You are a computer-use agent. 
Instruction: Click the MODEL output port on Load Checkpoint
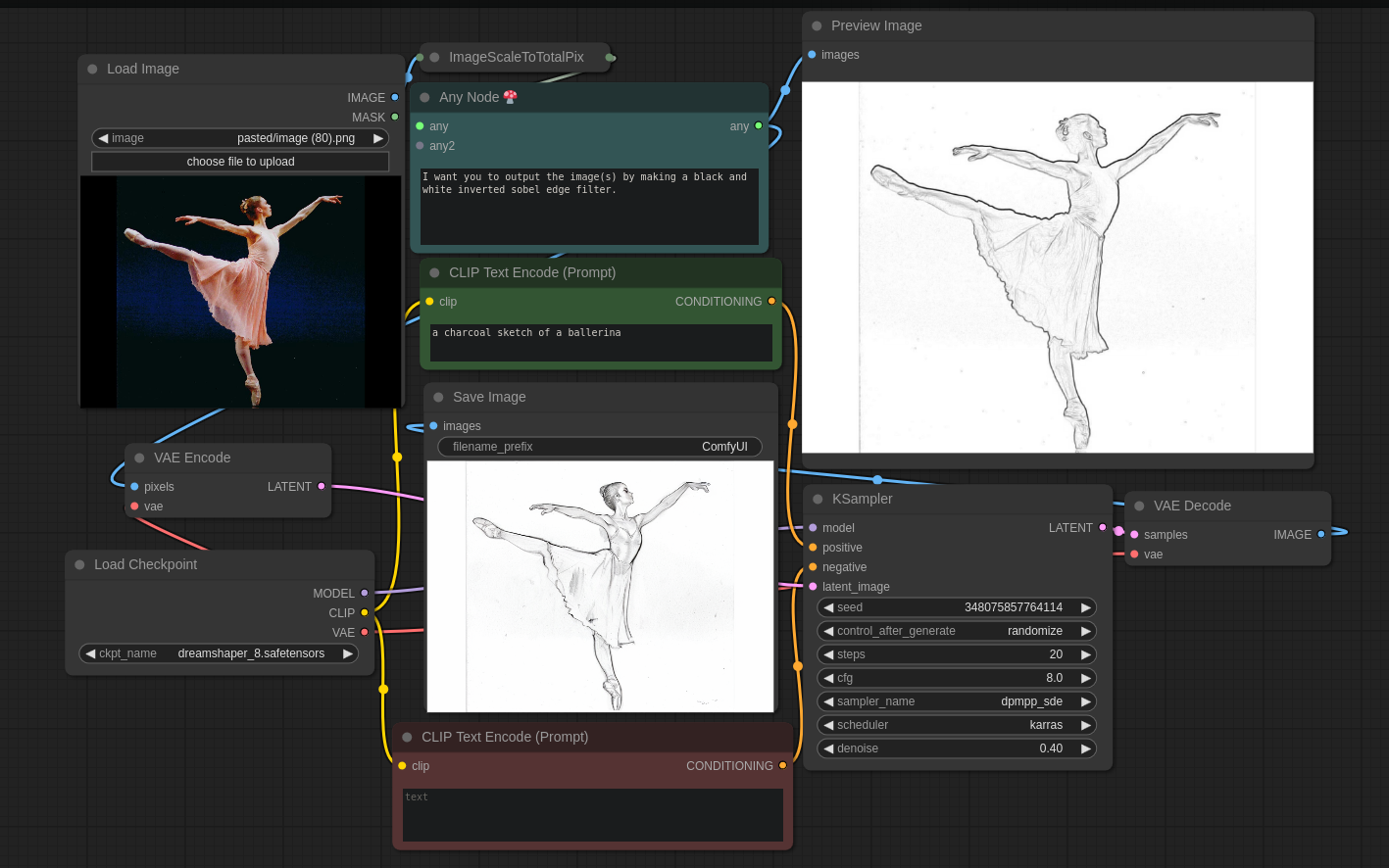(365, 594)
